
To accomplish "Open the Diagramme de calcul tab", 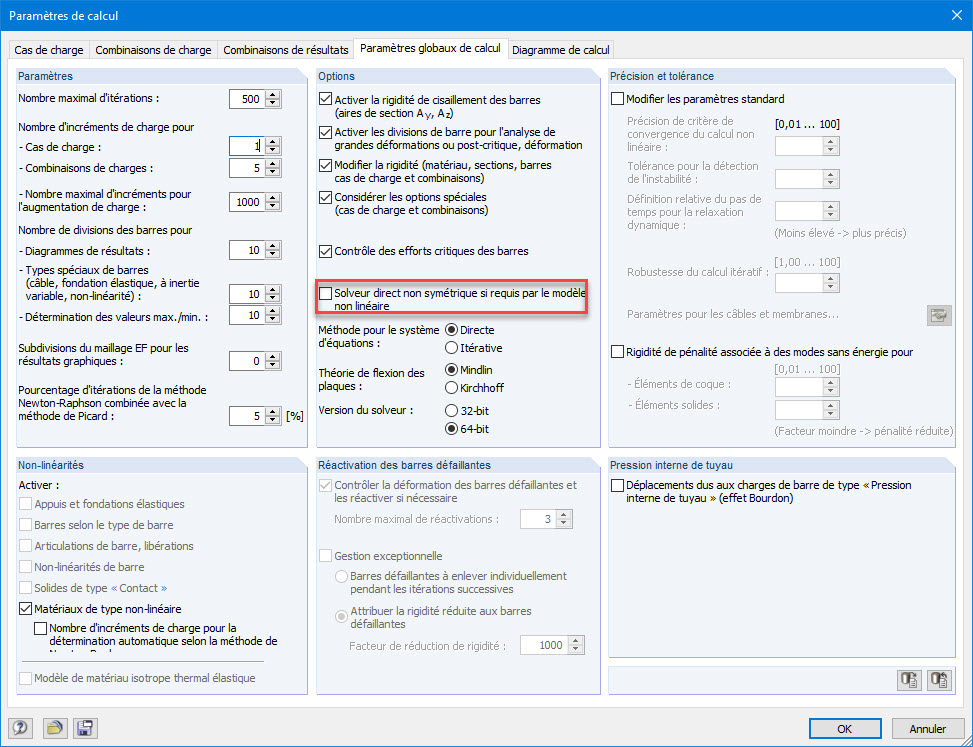I will (560, 50).
